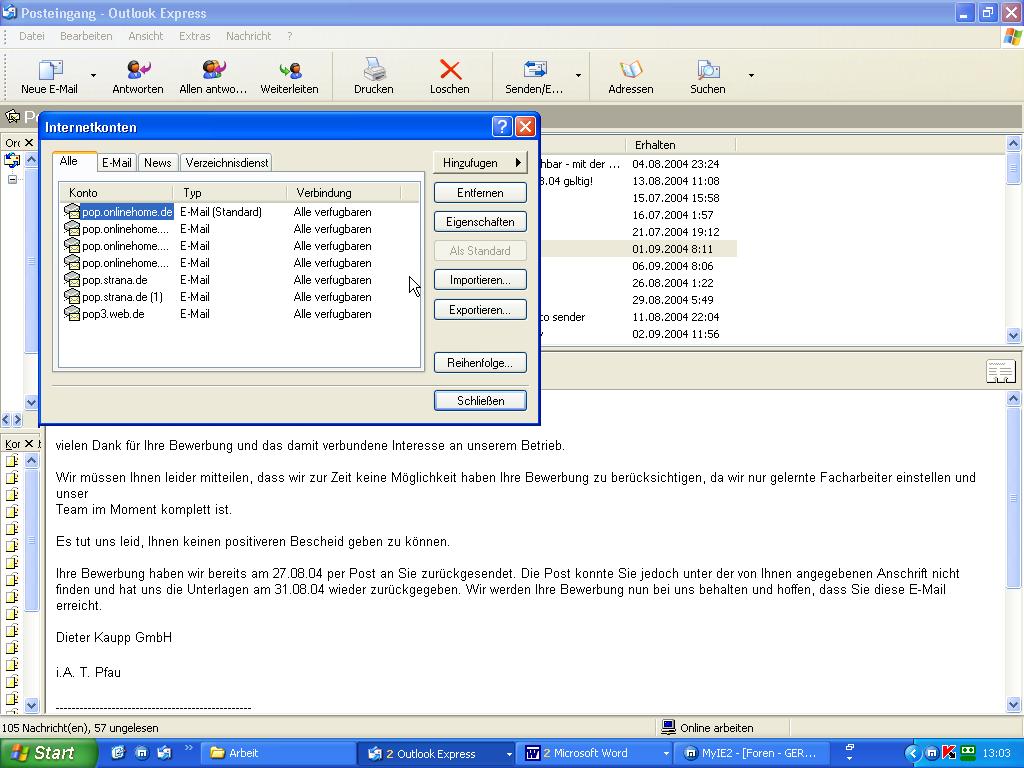Viewport: 1024px width, 768px height.
Task: Open account Eigenschaften
Action: pos(480,222)
